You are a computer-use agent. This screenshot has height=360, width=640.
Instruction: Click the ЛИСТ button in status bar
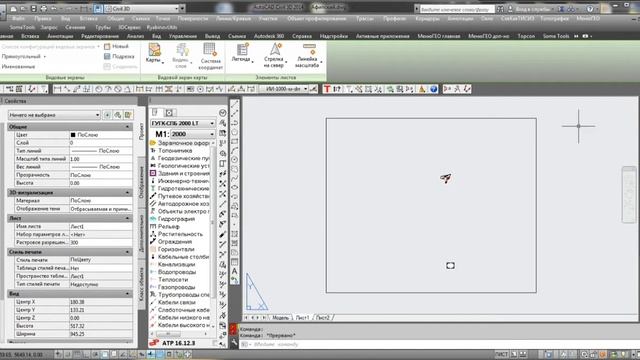501,354
